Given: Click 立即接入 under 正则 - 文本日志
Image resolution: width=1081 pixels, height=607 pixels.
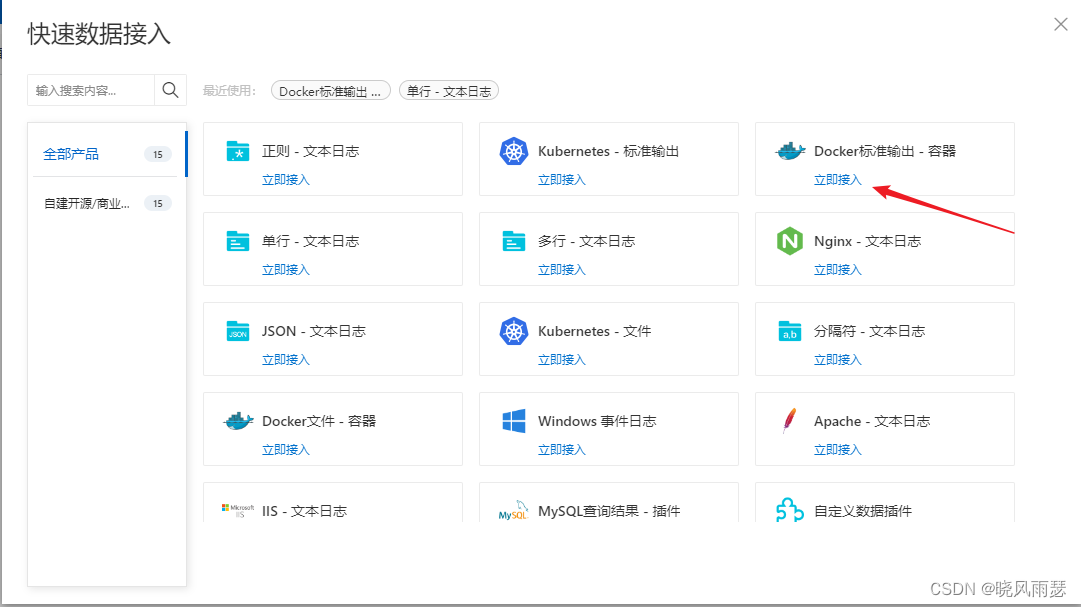Looking at the screenshot, I should [287, 179].
